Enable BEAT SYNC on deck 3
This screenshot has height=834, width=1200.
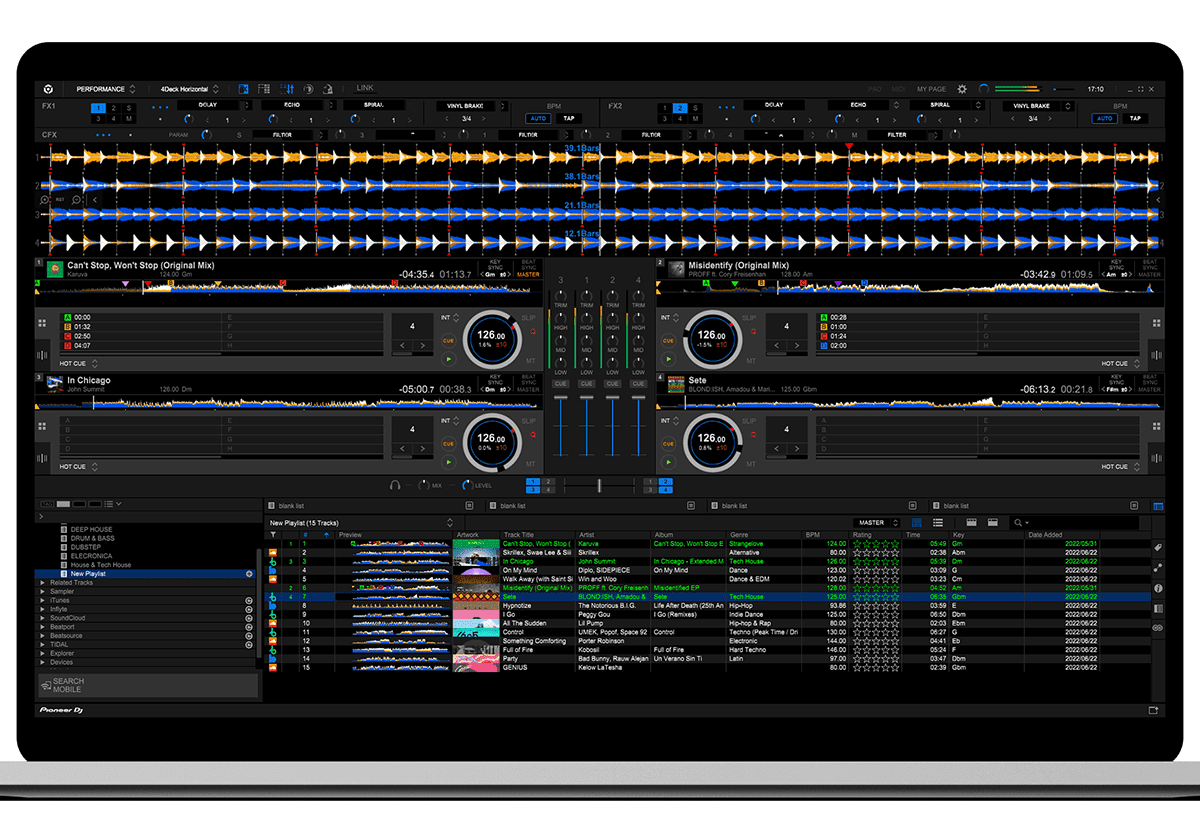coord(527,382)
